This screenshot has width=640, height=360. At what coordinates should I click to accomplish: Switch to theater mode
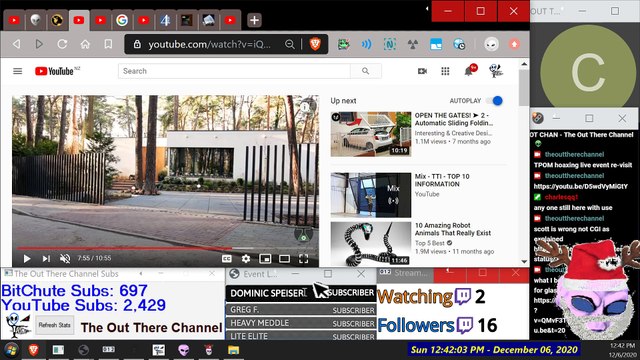pyautogui.click(x=284, y=259)
